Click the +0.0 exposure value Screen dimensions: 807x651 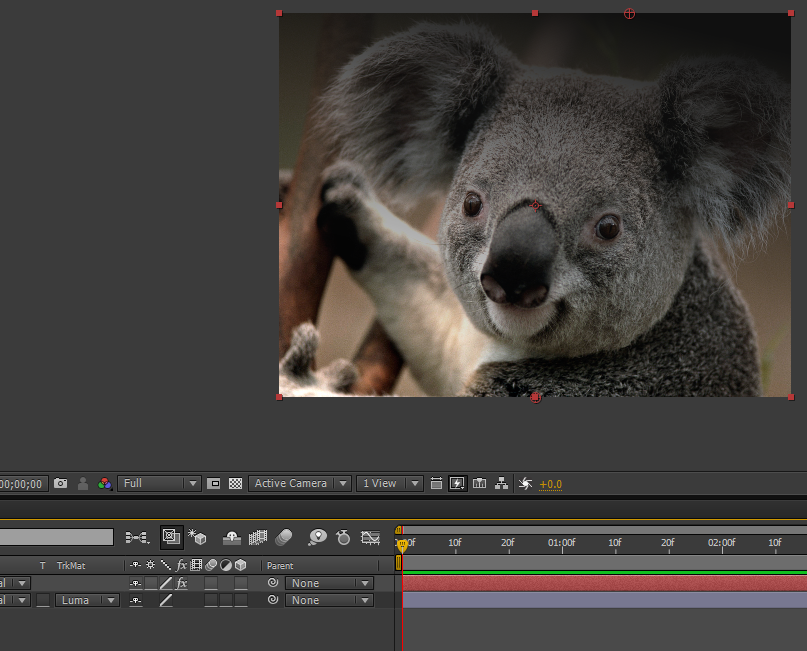(550, 484)
